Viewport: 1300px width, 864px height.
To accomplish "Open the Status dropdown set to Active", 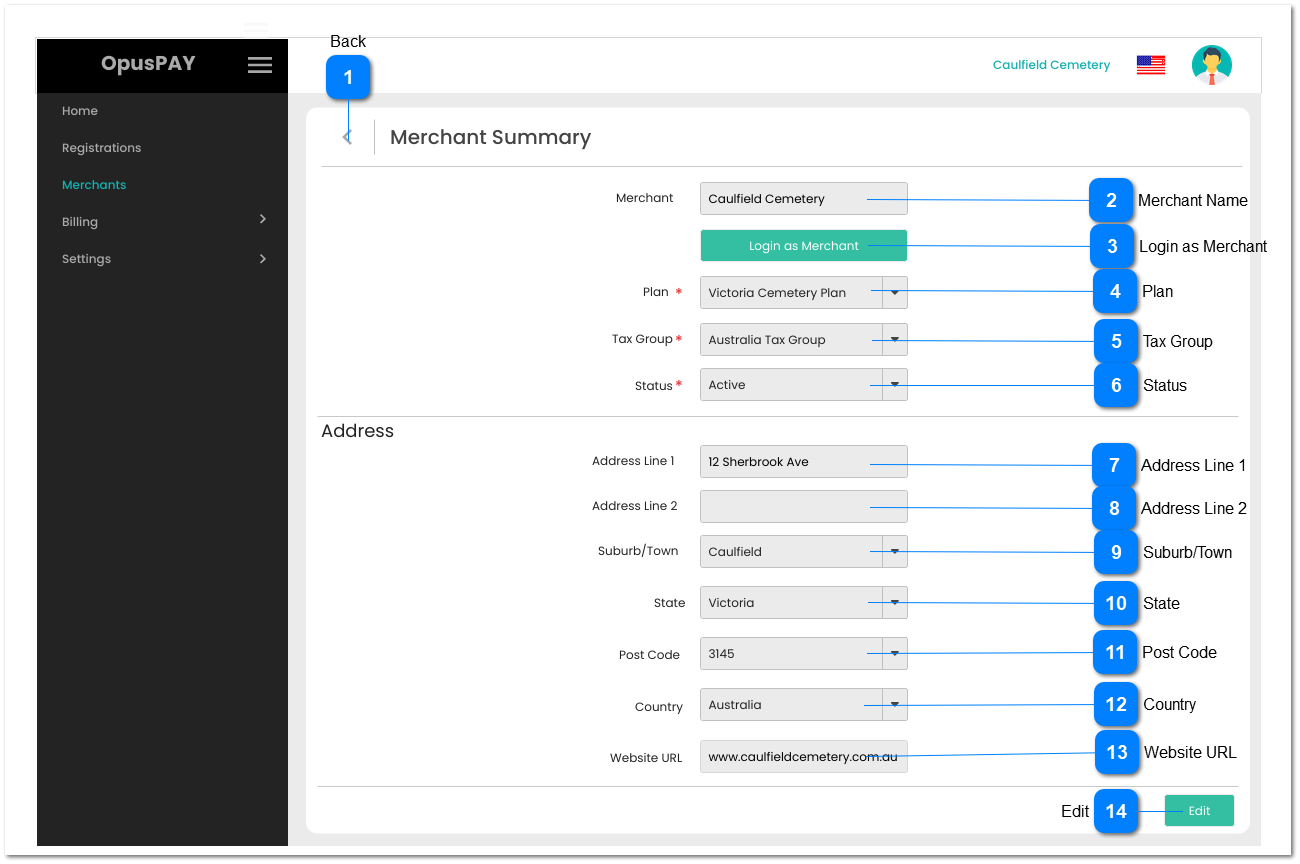I will tap(893, 384).
